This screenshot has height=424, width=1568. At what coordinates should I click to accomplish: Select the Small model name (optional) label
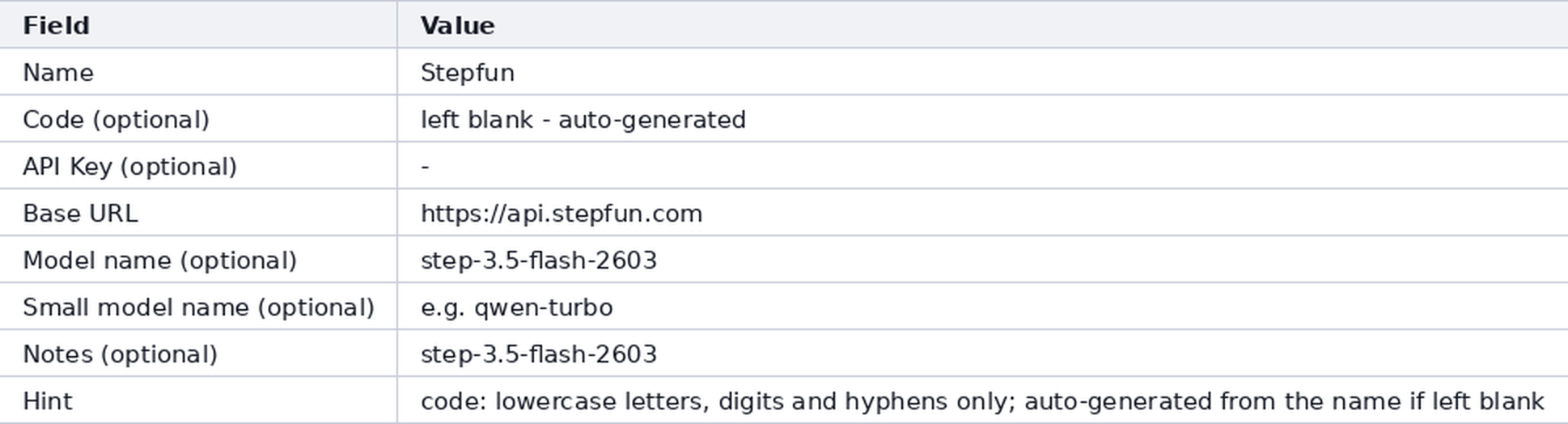coord(198,307)
